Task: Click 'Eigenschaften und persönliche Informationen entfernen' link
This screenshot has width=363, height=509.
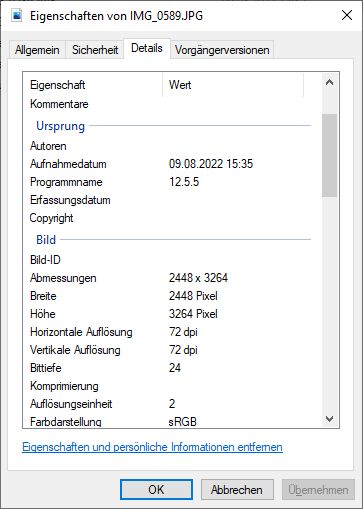Action: pyautogui.click(x=152, y=447)
